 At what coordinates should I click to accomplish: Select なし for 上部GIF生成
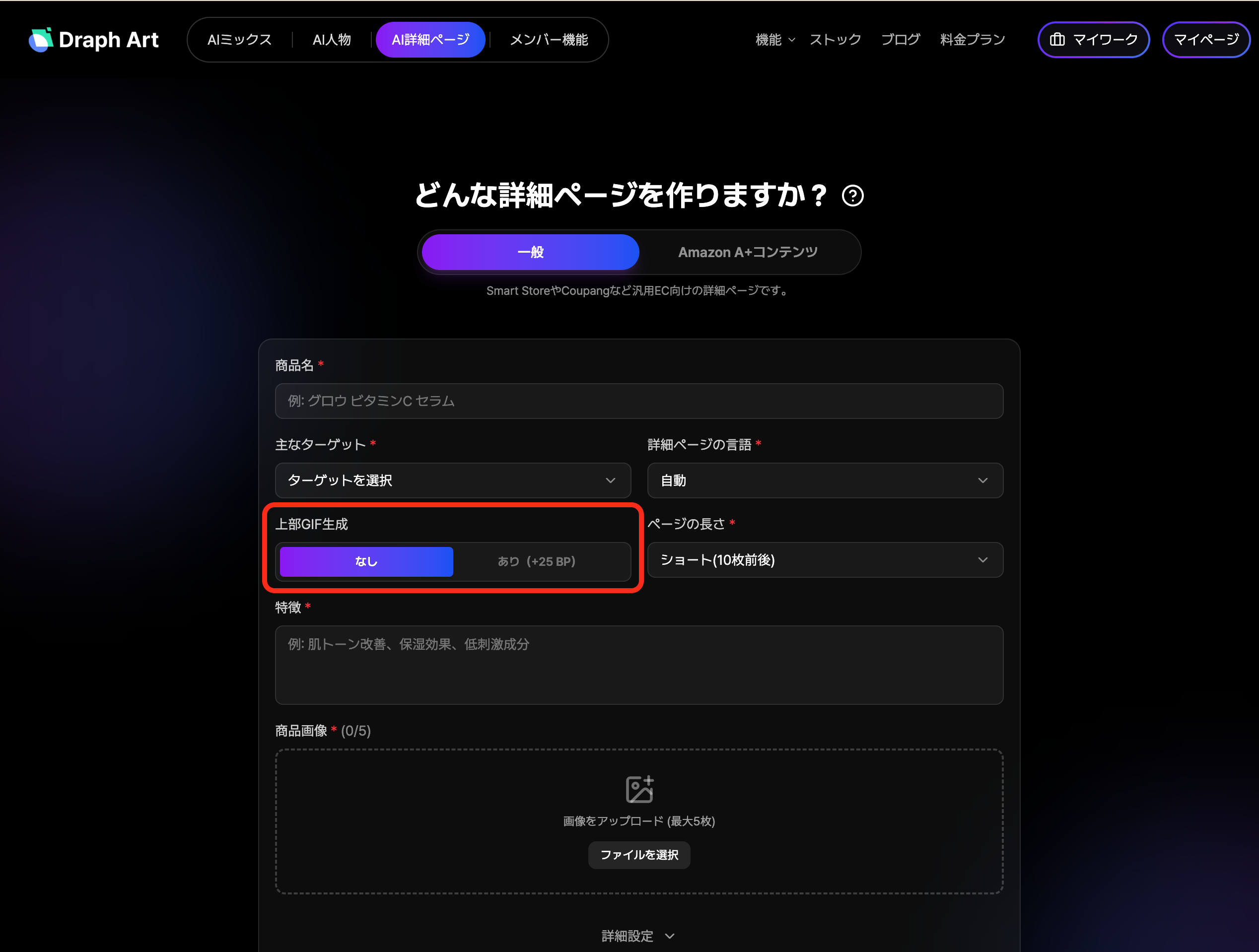(x=366, y=562)
